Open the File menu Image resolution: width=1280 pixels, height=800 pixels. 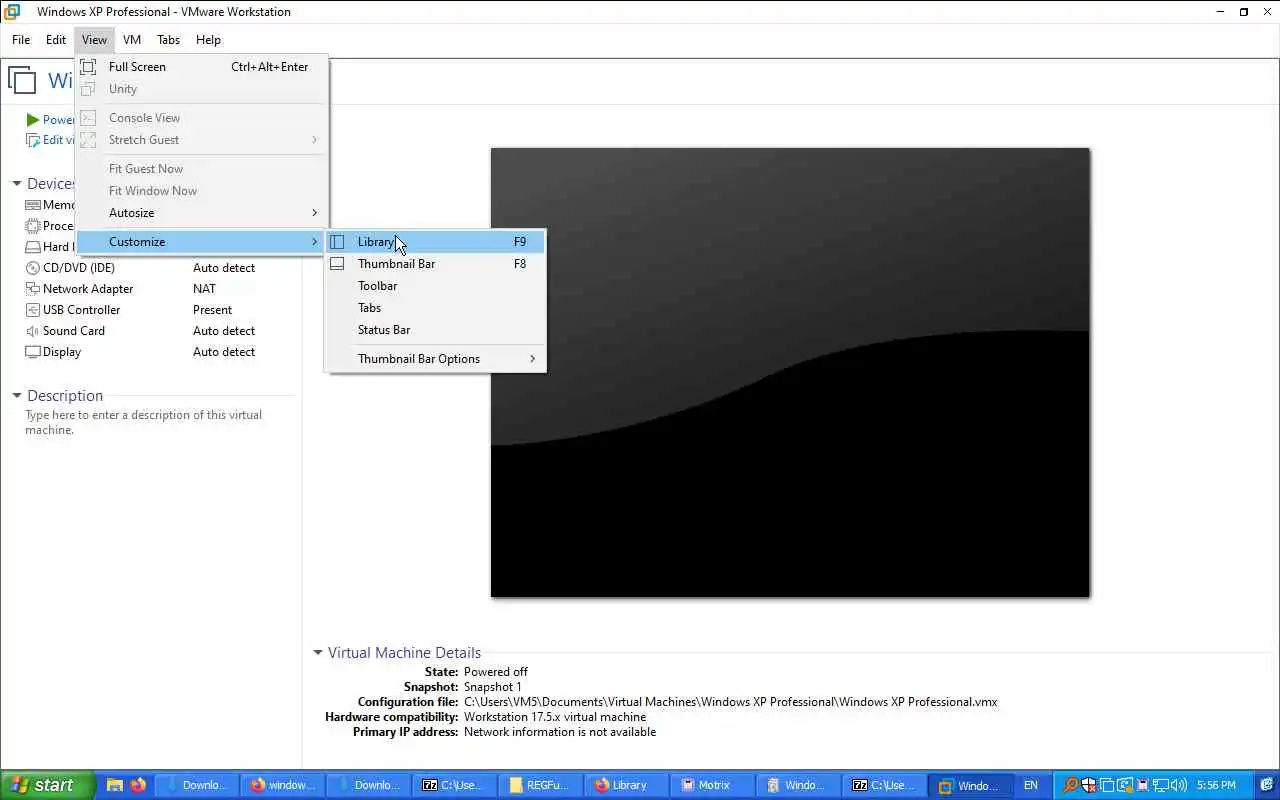[21, 40]
